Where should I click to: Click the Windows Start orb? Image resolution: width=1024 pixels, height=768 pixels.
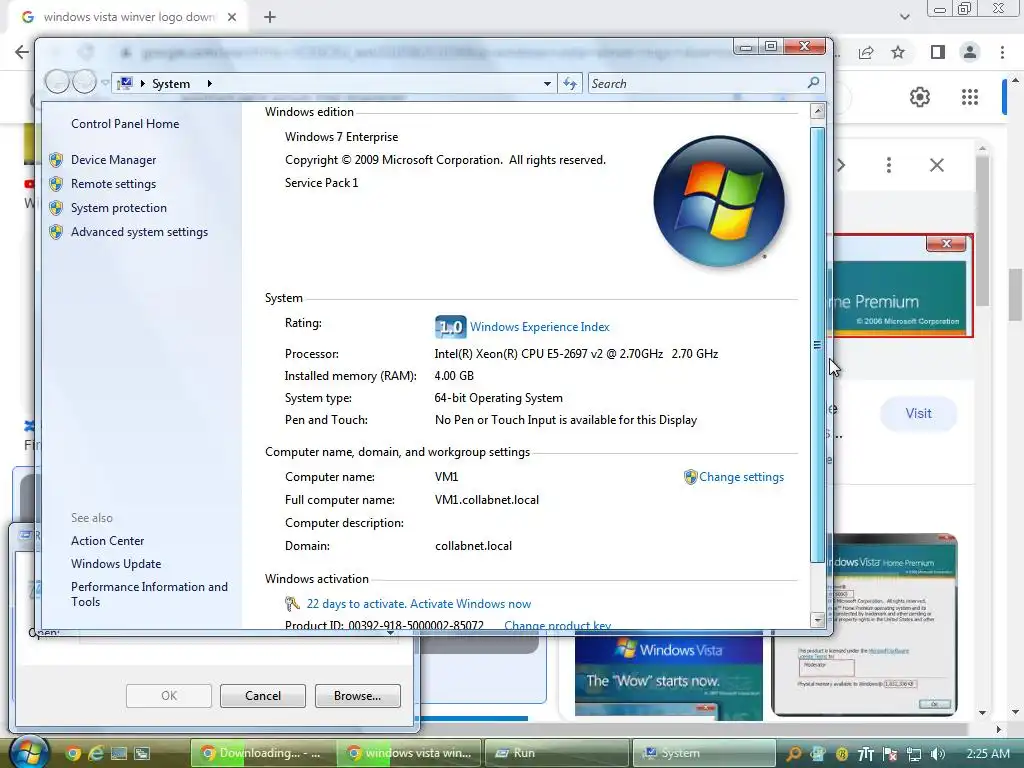(x=28, y=752)
